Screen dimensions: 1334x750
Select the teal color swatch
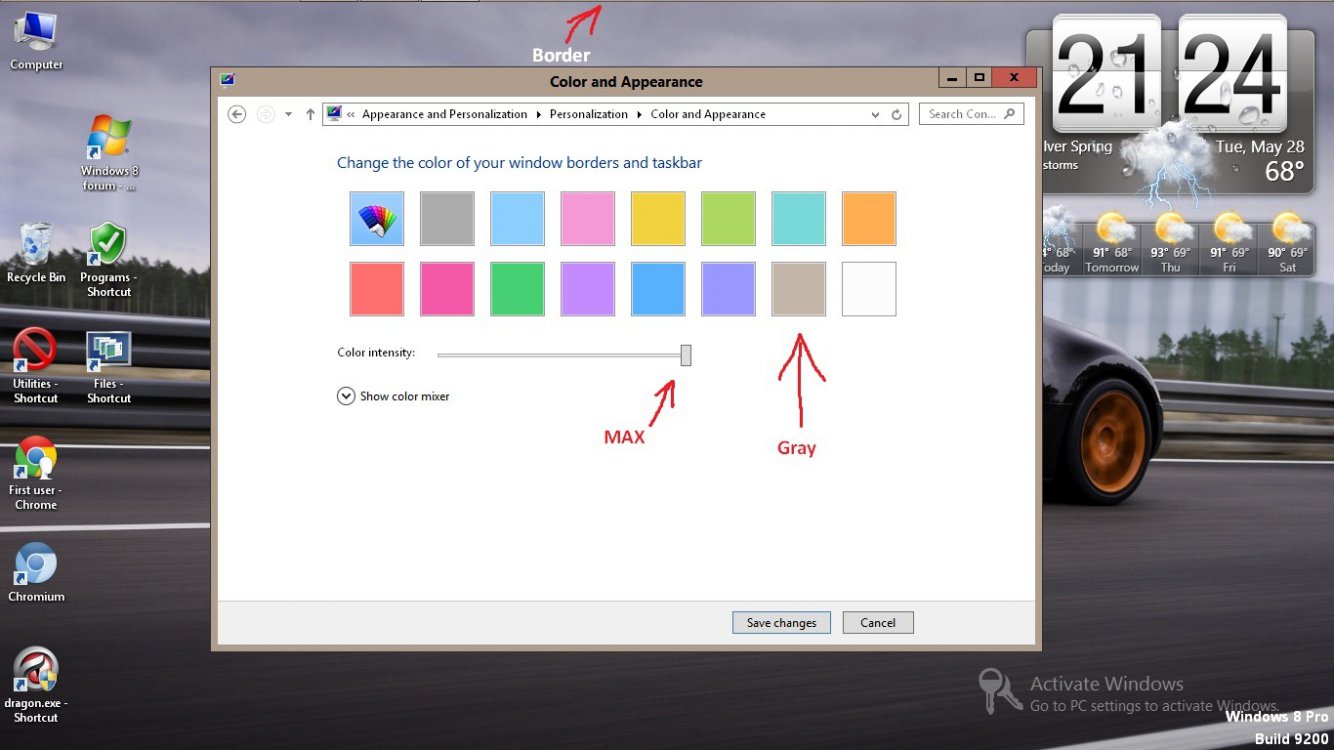(799, 219)
